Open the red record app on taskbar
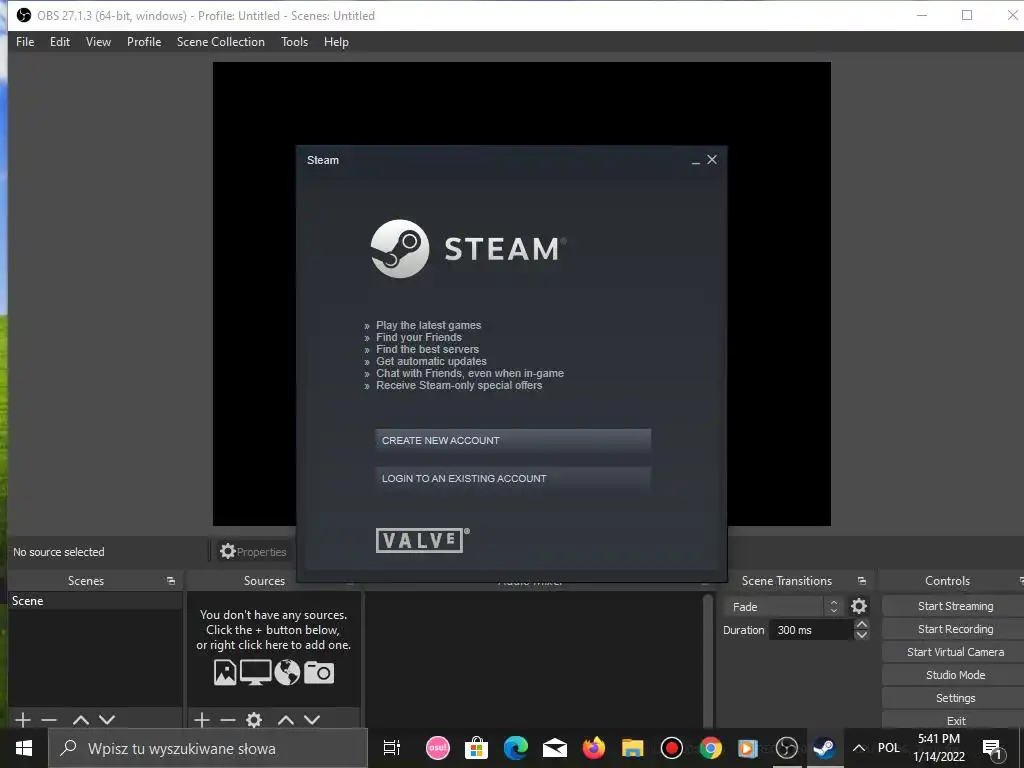This screenshot has width=1024, height=768. tap(671, 748)
